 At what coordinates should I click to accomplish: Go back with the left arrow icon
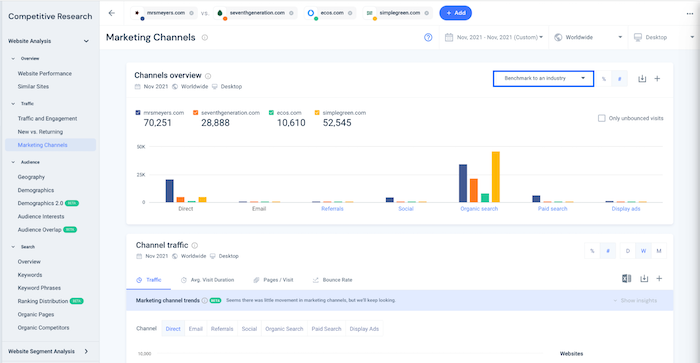[112, 13]
